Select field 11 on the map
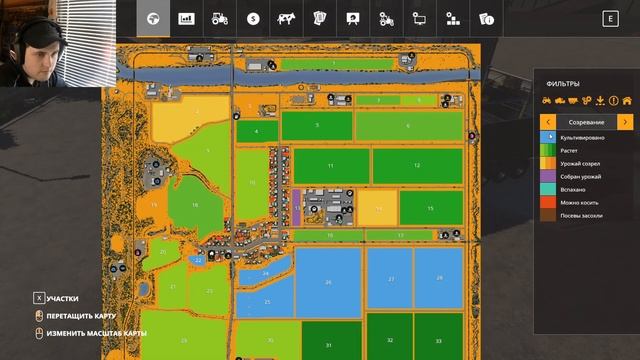The height and width of the screenshot is (360, 640). 331,166
